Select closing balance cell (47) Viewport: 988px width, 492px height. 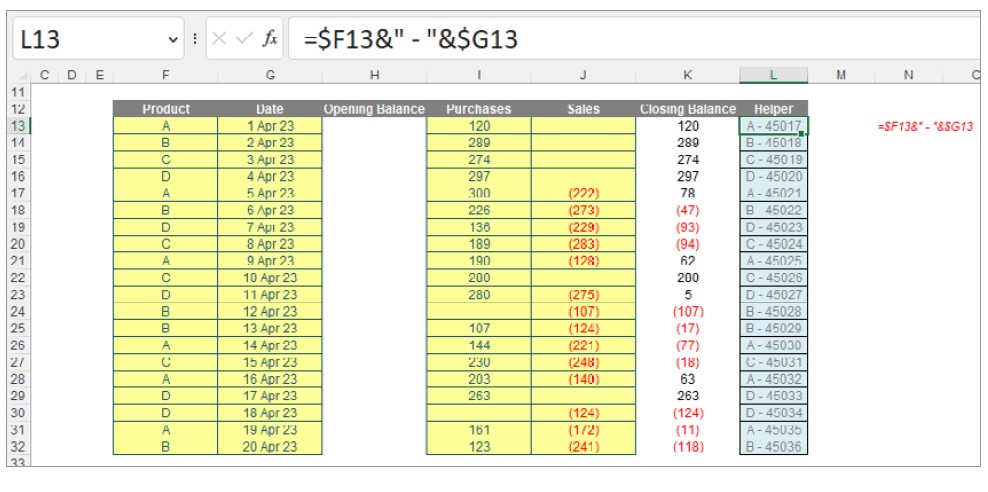click(x=687, y=210)
